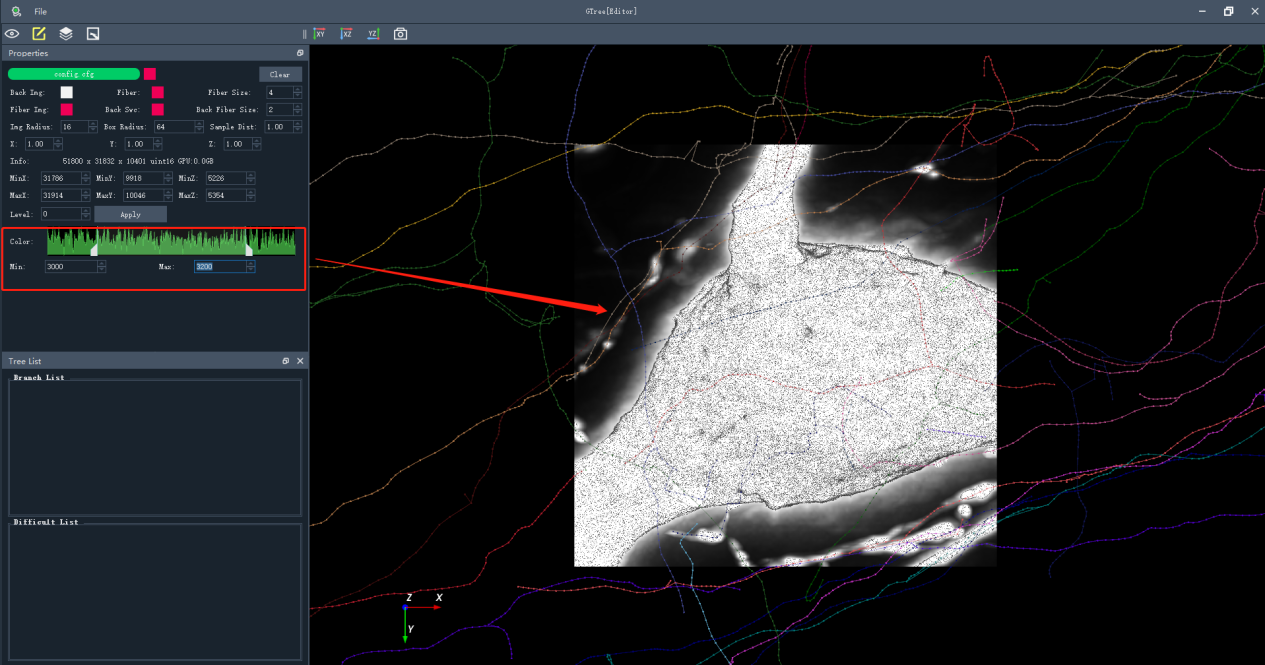
Task: Switch to the XZ plane view
Action: (x=346, y=34)
